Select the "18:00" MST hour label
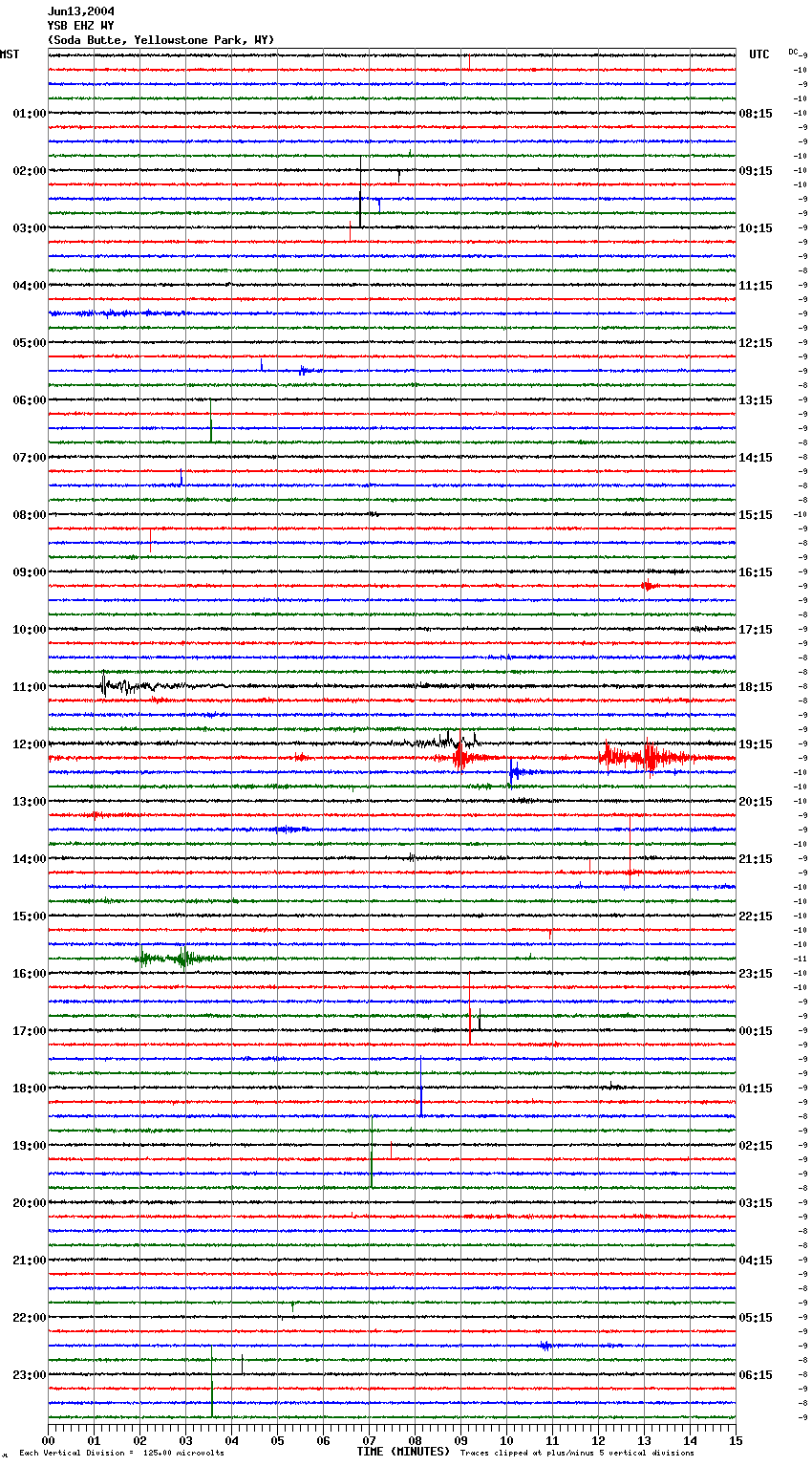812x1466 pixels. tap(30, 1089)
